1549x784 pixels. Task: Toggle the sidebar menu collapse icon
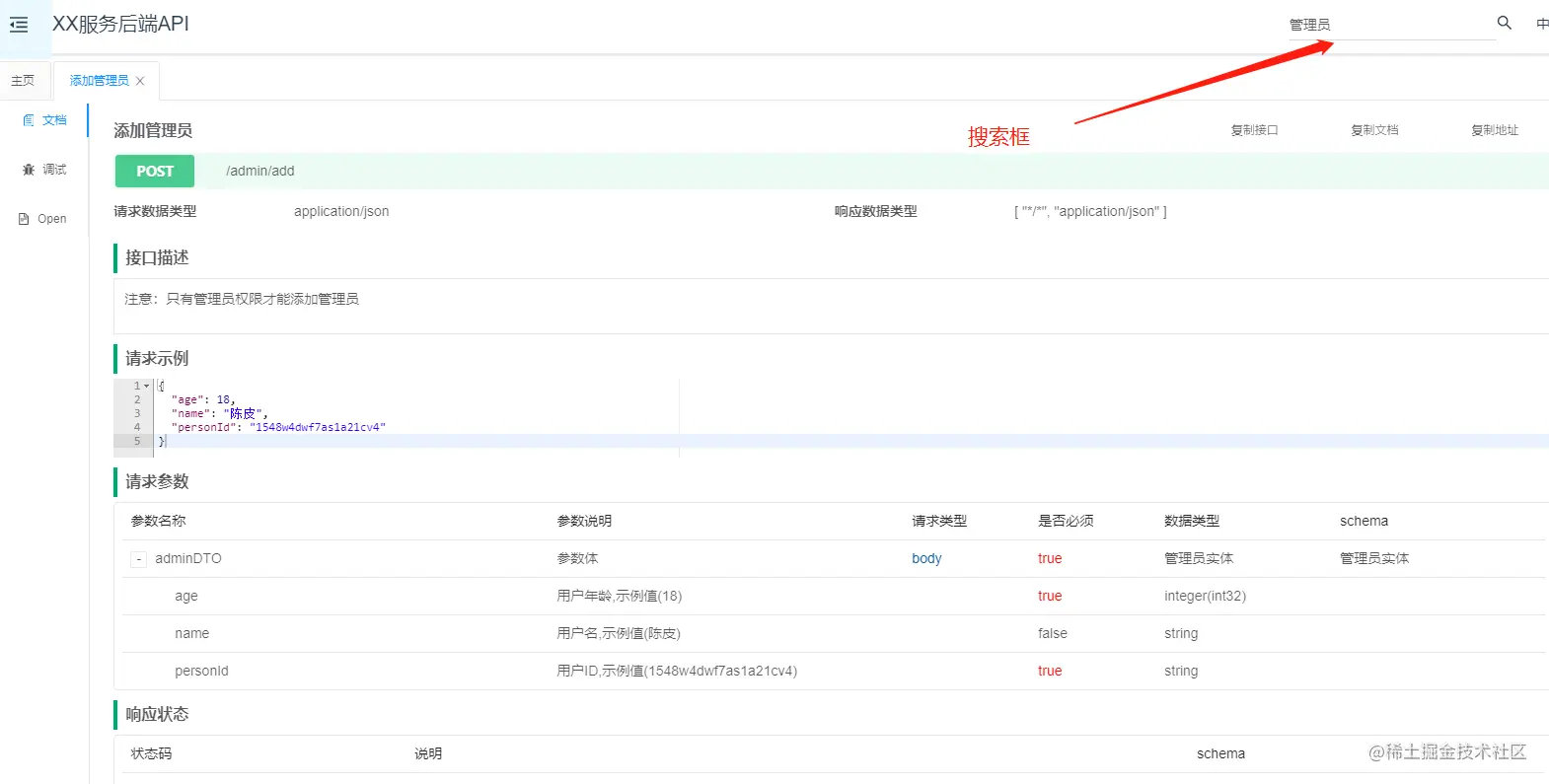tap(19, 25)
